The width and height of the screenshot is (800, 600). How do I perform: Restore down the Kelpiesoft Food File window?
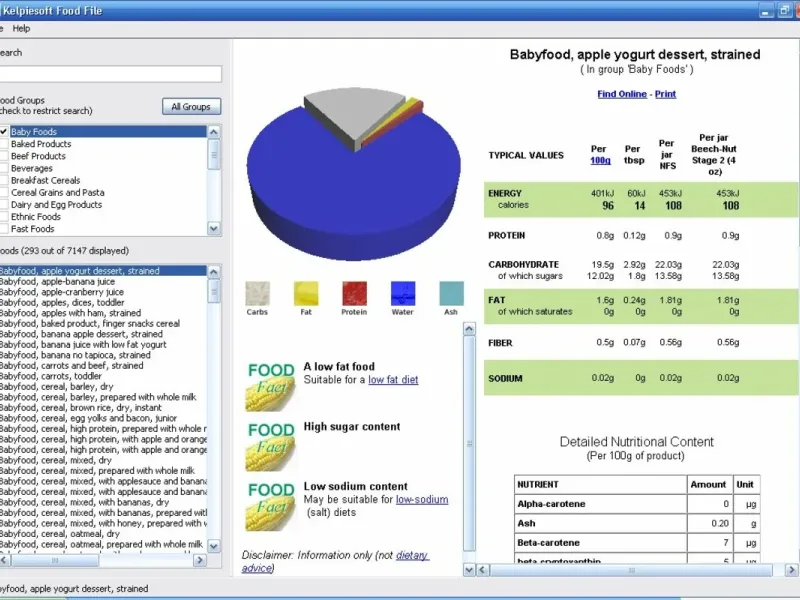(784, 11)
